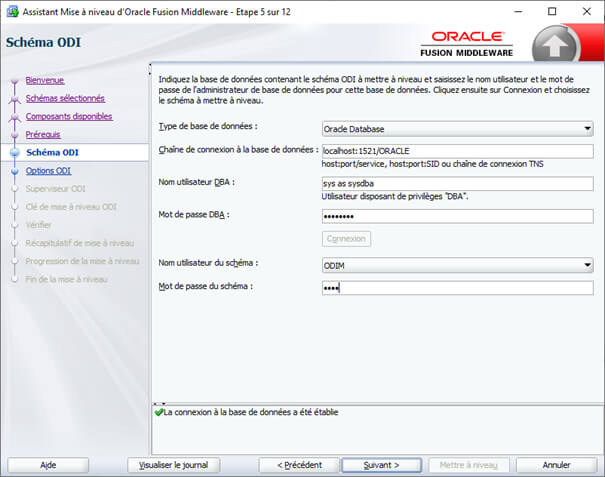Click the Superviseur ODI step
Screen dimensions: 605x477
(x=56, y=189)
